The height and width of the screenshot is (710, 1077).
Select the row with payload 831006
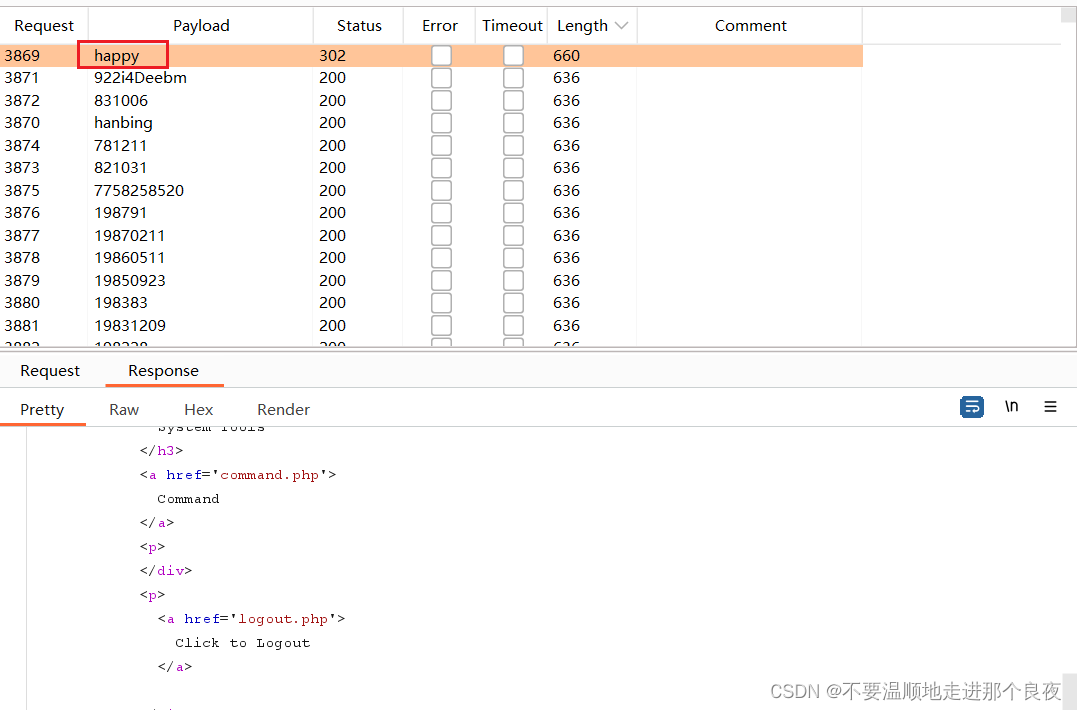pyautogui.click(x=431, y=101)
